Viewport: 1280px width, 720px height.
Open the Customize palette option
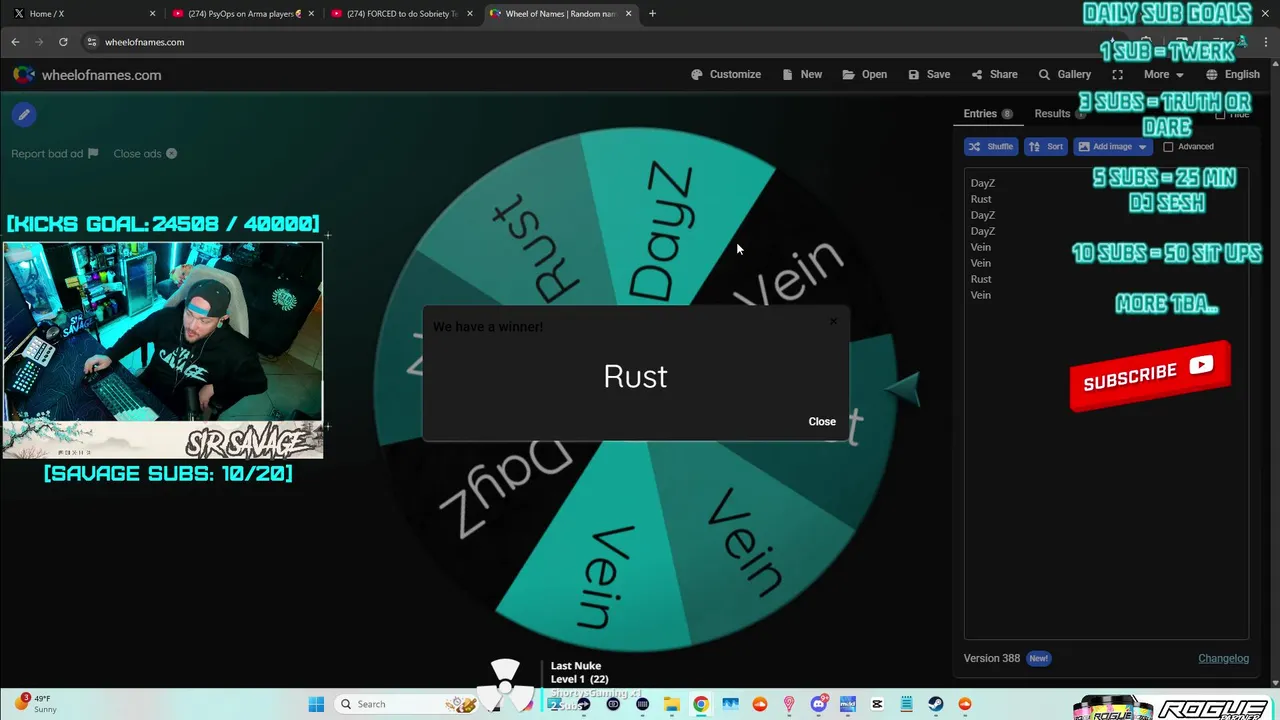point(726,75)
